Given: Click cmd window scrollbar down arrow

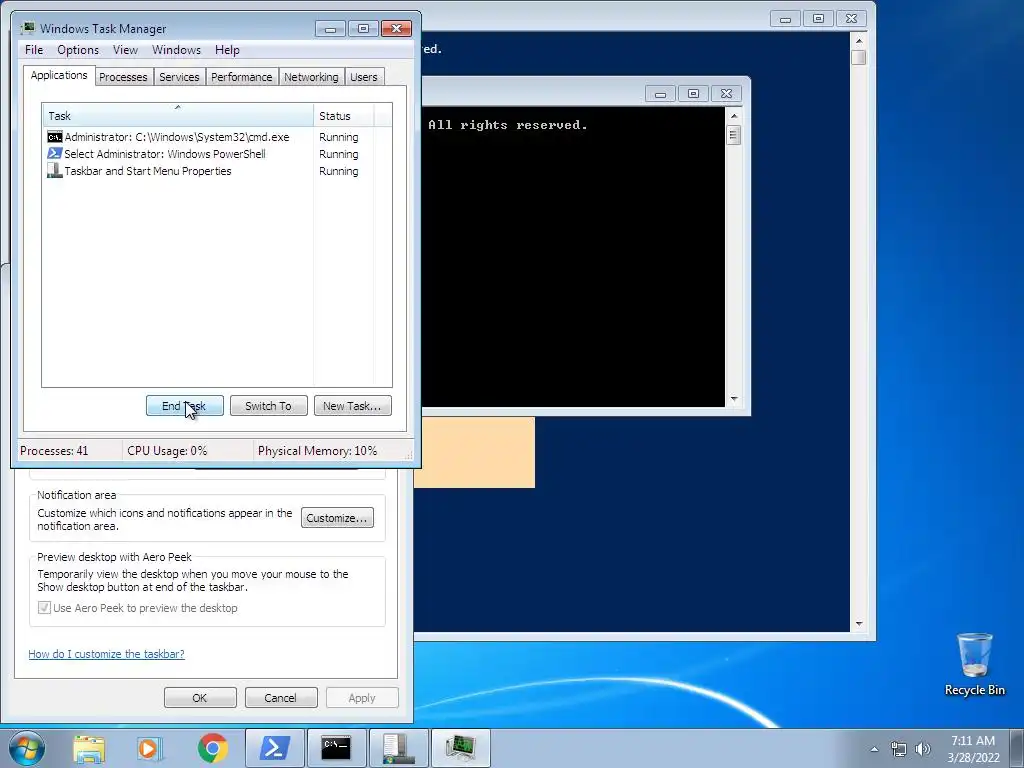Looking at the screenshot, I should click(x=734, y=398).
